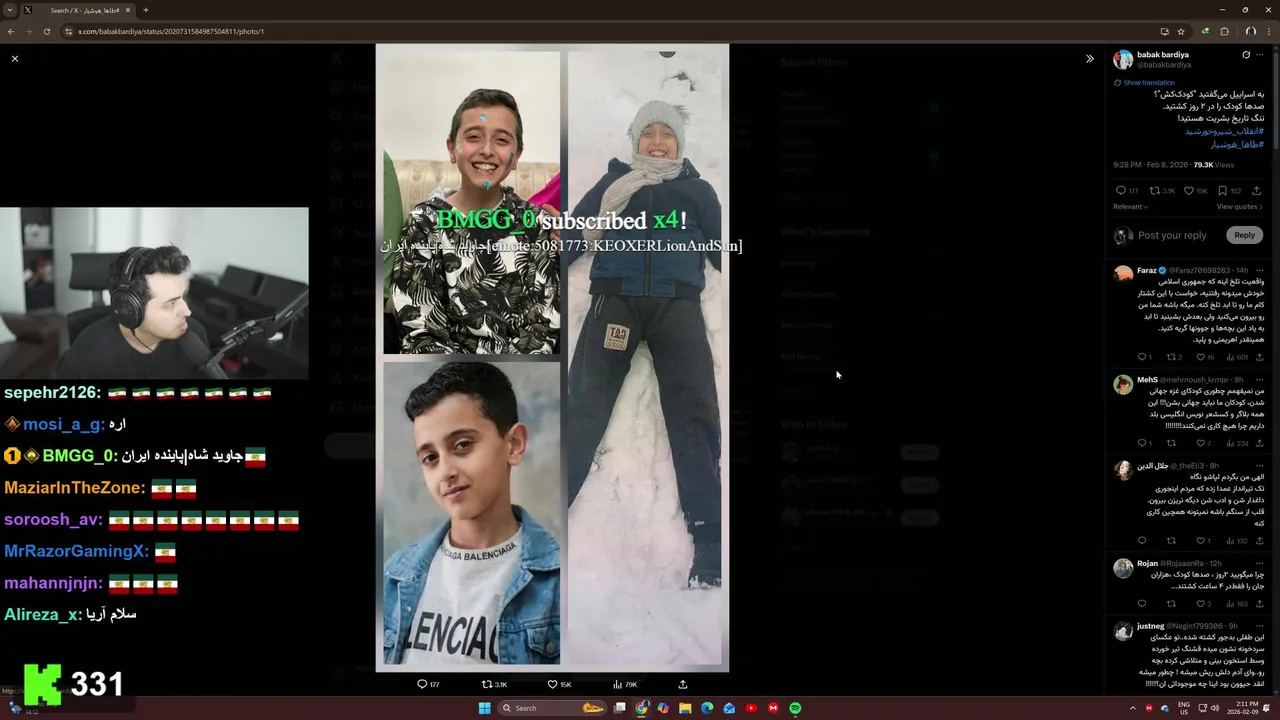Click the share icon under the photo

pos(683,684)
